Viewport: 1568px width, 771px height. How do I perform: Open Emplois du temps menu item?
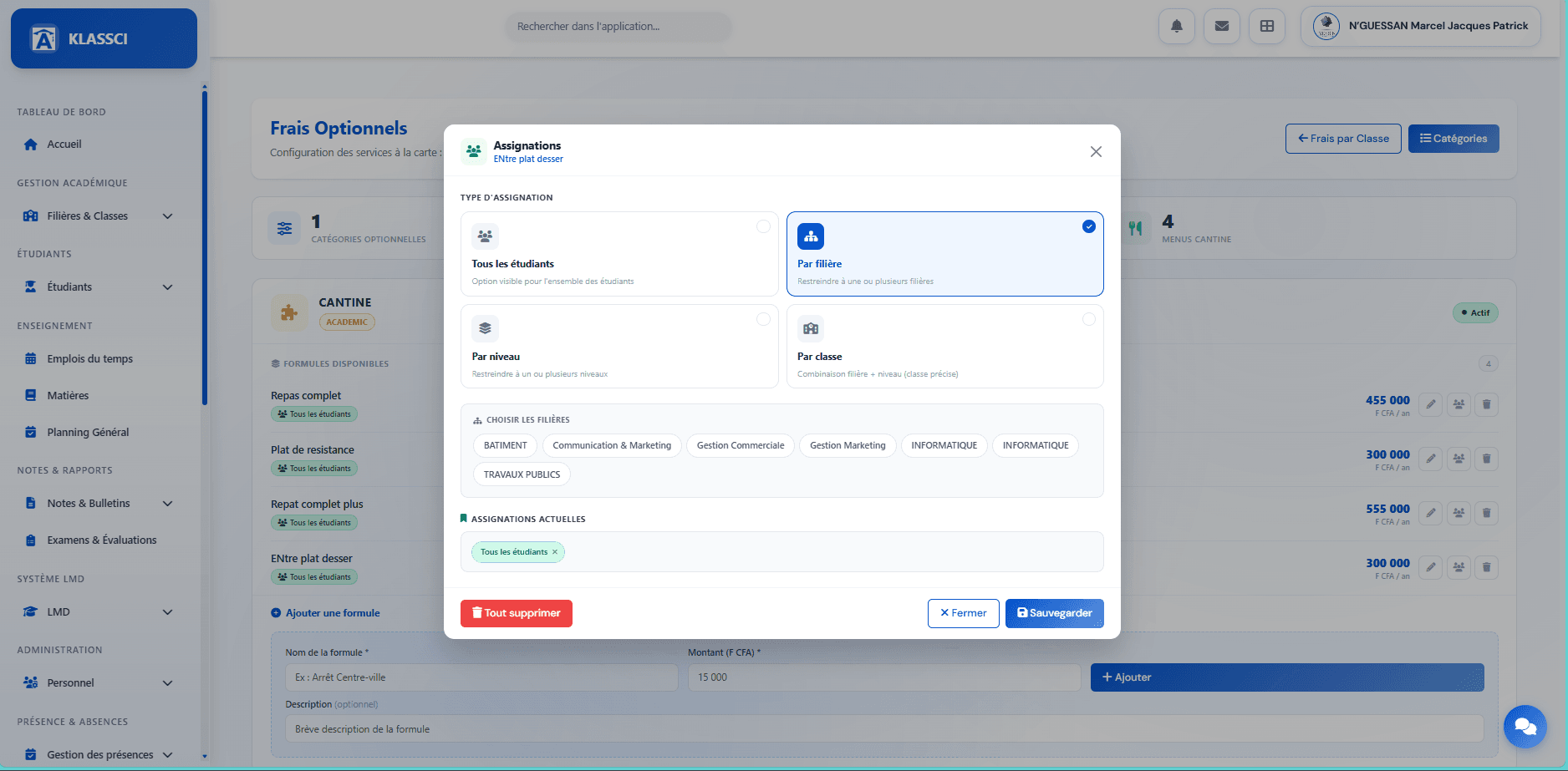[x=89, y=358]
